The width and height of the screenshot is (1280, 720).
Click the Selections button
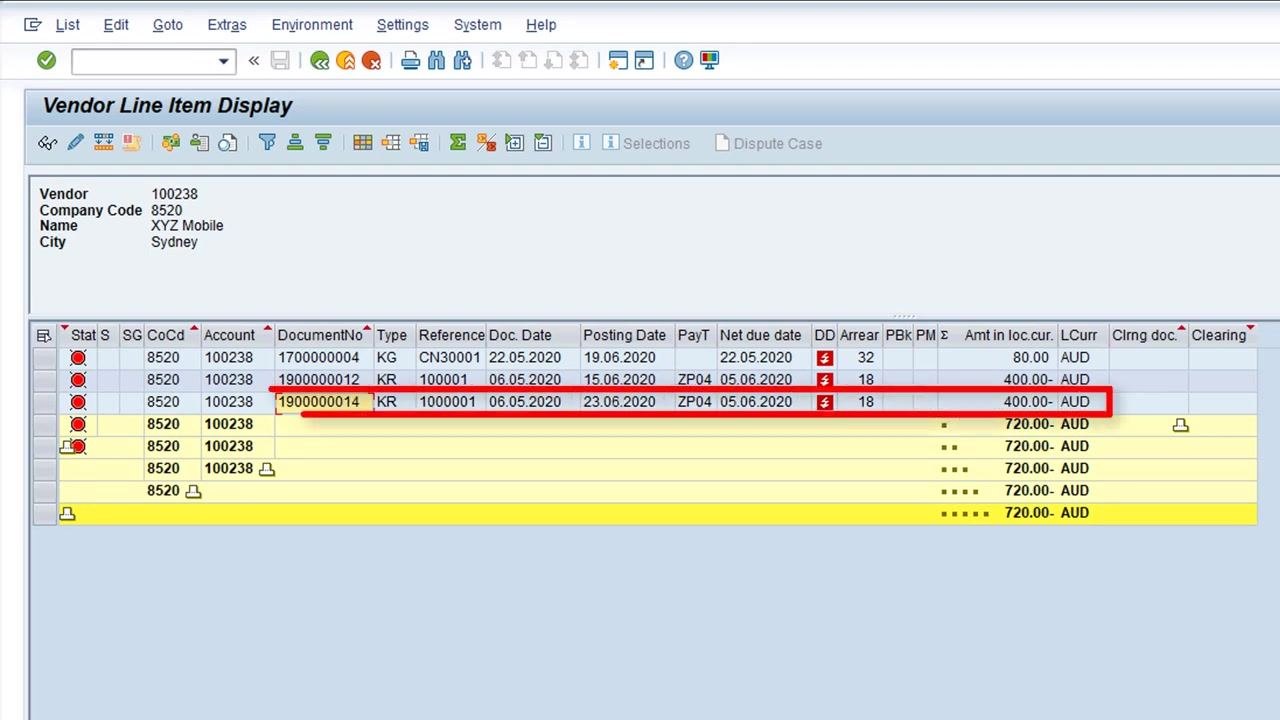point(646,143)
